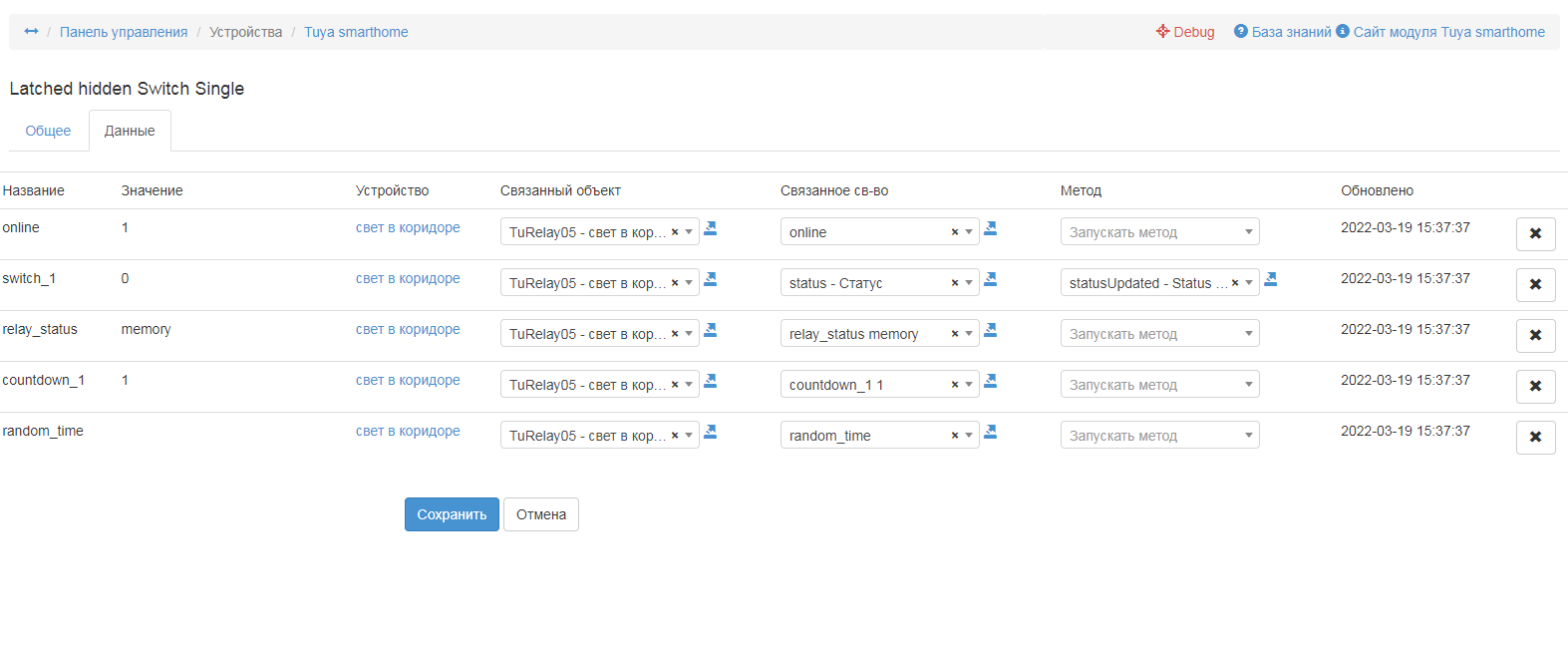Screen dimensions: 1568x645
Task: Expand the online linked property dropdown
Action: tap(969, 232)
